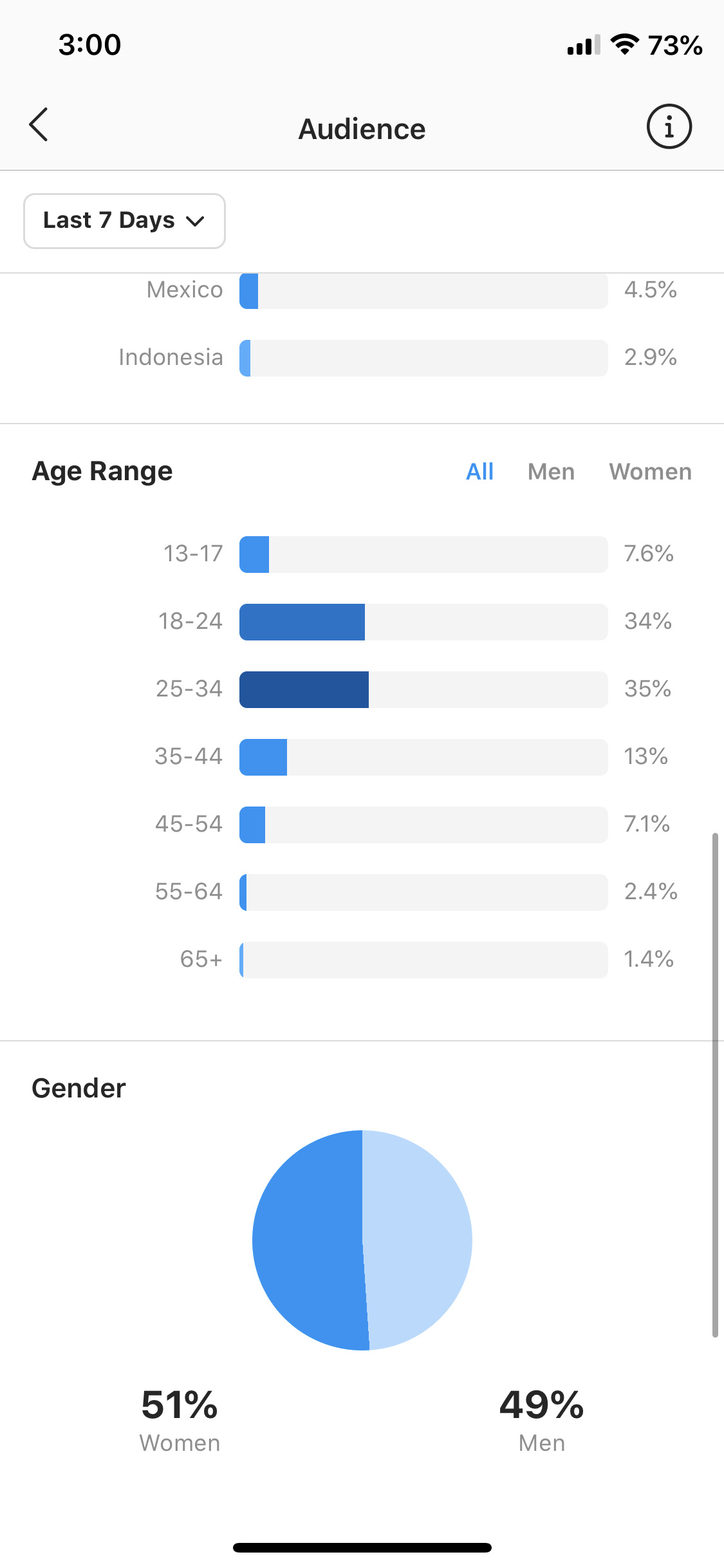This screenshot has width=724, height=1568.
Task: Open the Last 7 Days dropdown
Action: click(124, 221)
